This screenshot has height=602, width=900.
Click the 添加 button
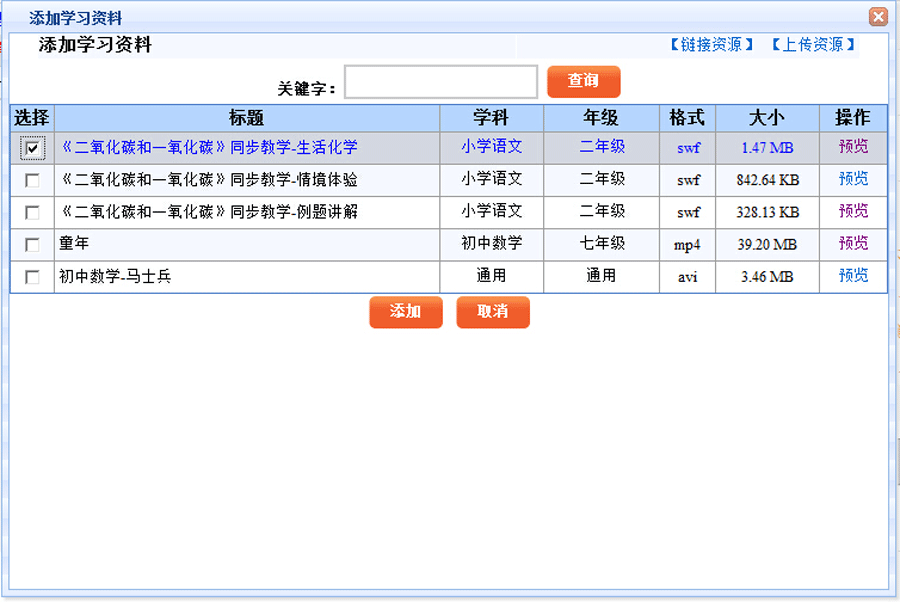point(405,312)
